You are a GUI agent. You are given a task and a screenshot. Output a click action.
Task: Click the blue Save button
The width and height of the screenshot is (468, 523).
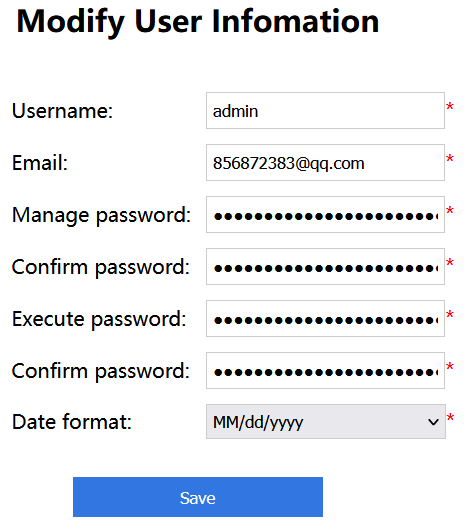tap(198, 497)
